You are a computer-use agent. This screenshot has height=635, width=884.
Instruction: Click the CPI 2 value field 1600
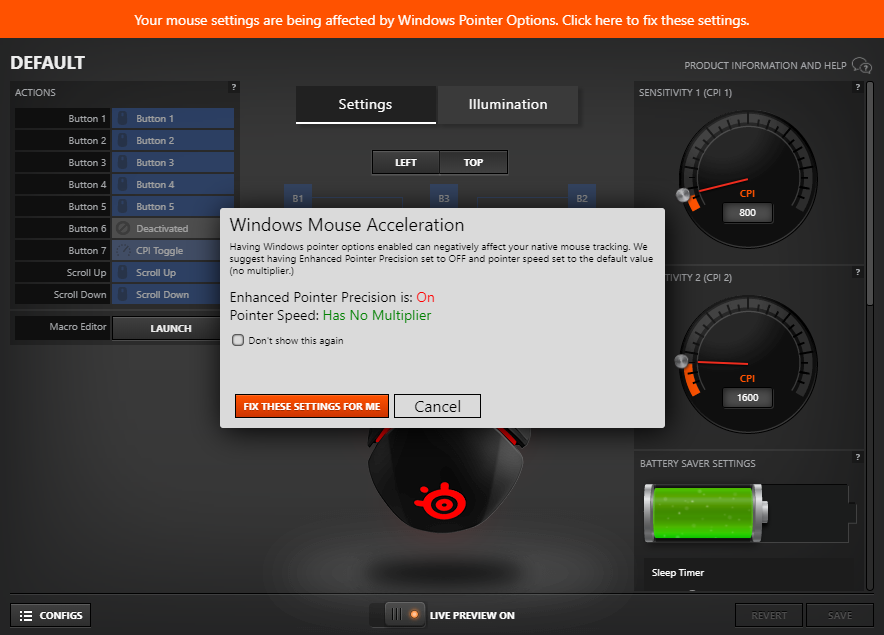pyautogui.click(x=748, y=398)
